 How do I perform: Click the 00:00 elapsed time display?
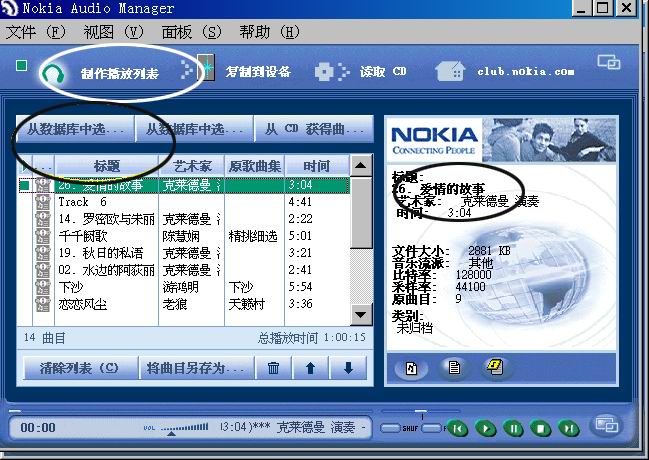pyautogui.click(x=38, y=427)
